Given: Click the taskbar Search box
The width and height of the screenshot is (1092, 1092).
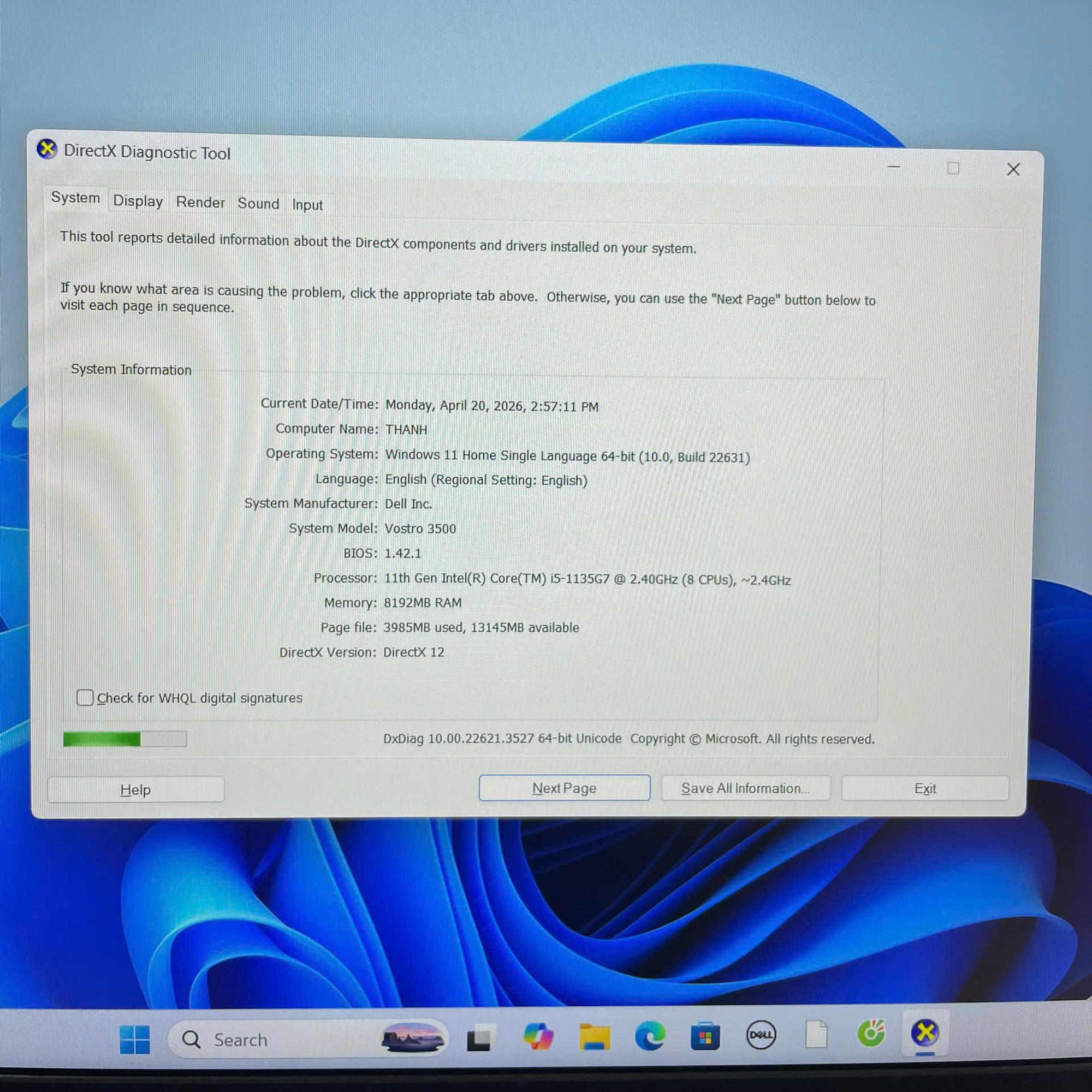Looking at the screenshot, I should (308, 1039).
